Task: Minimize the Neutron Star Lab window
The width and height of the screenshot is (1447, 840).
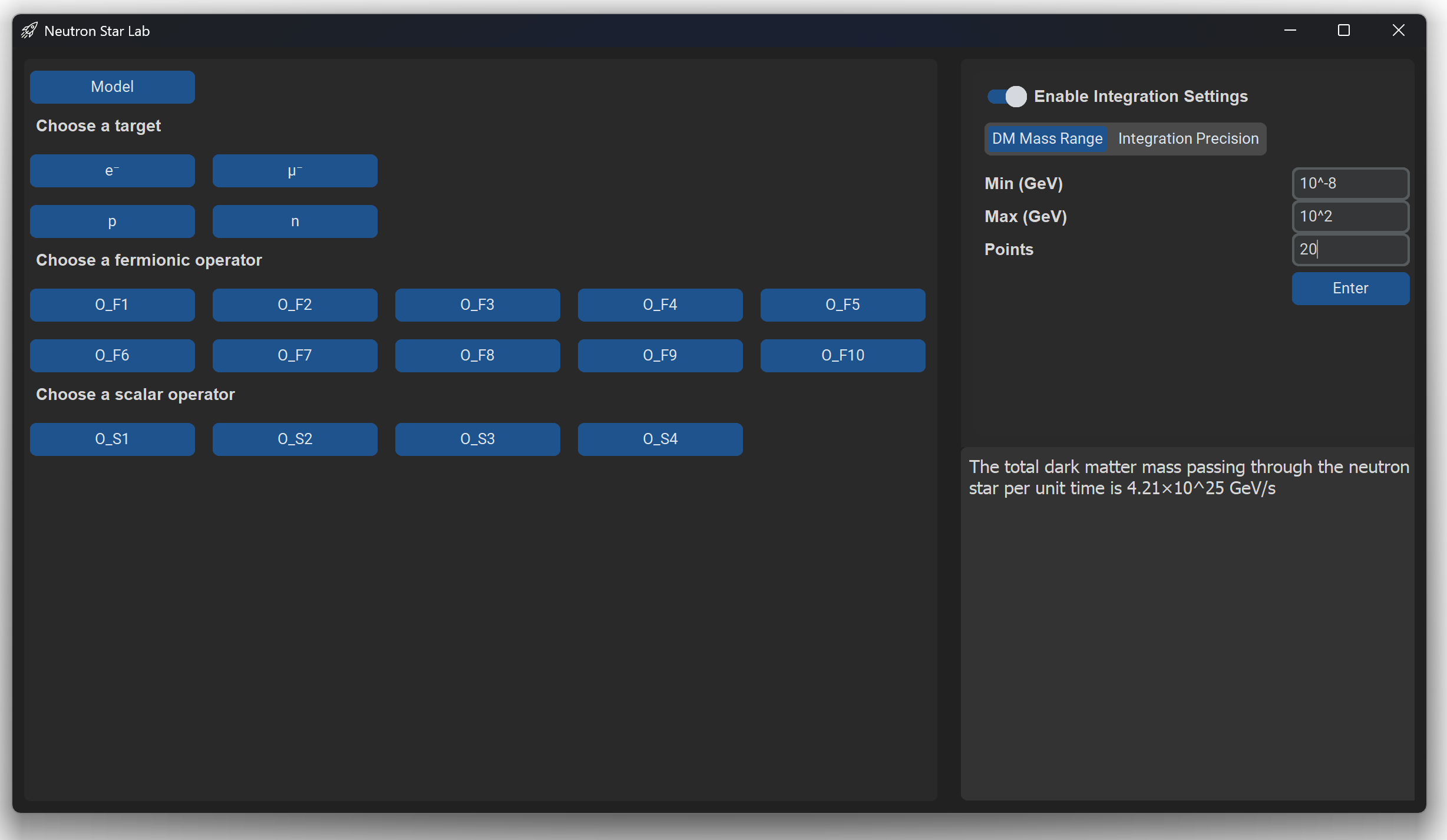Action: click(1290, 31)
